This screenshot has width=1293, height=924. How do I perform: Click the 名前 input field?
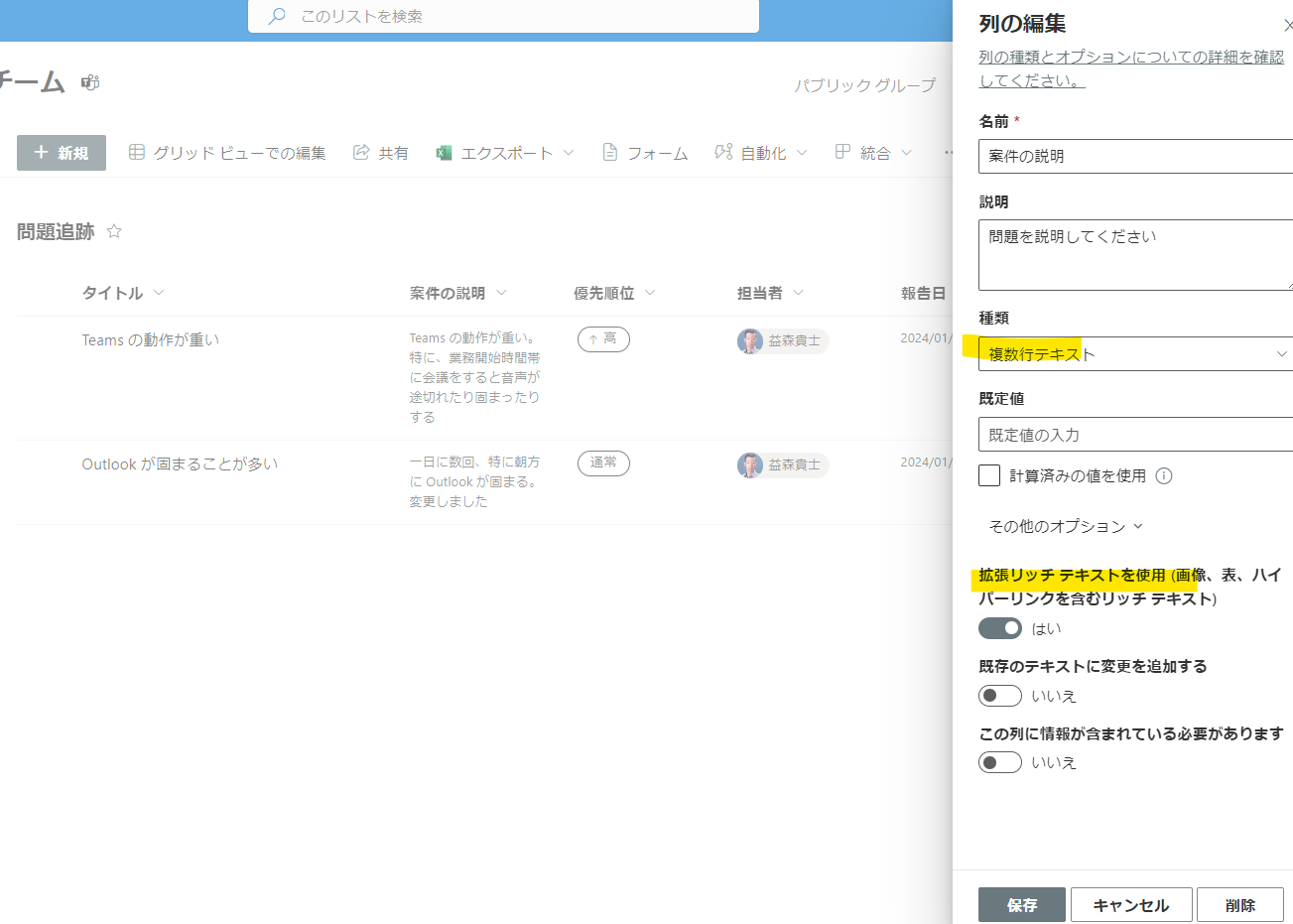click(x=1135, y=156)
